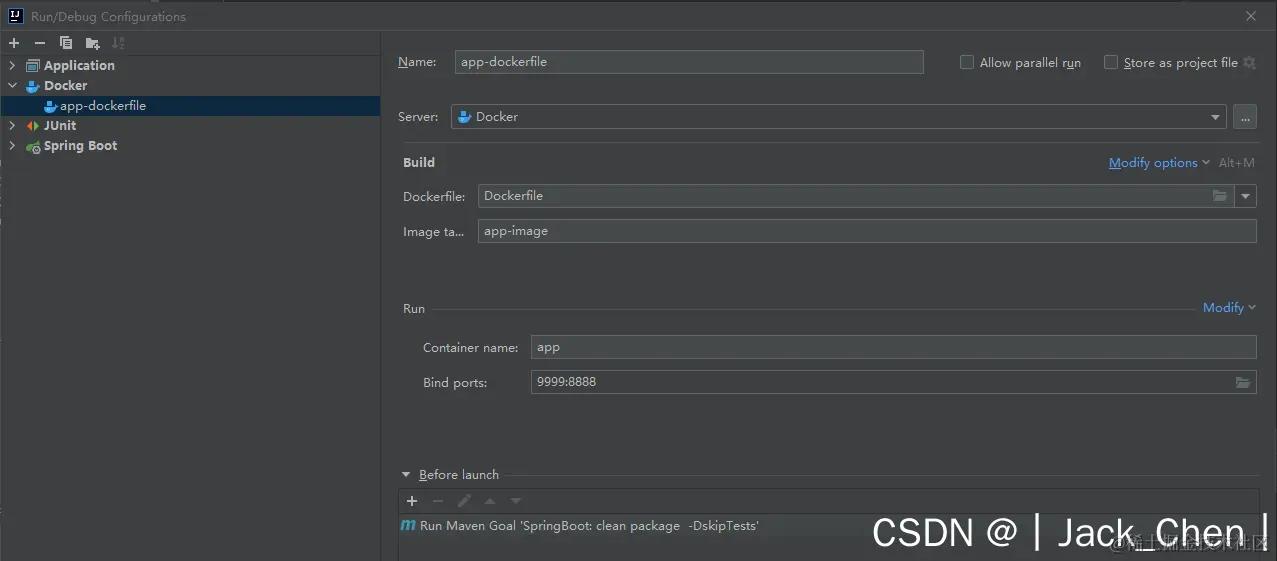The image size is (1277, 561).
Task: Click the IntelliJ IDEA logo icon
Action: [x=16, y=16]
